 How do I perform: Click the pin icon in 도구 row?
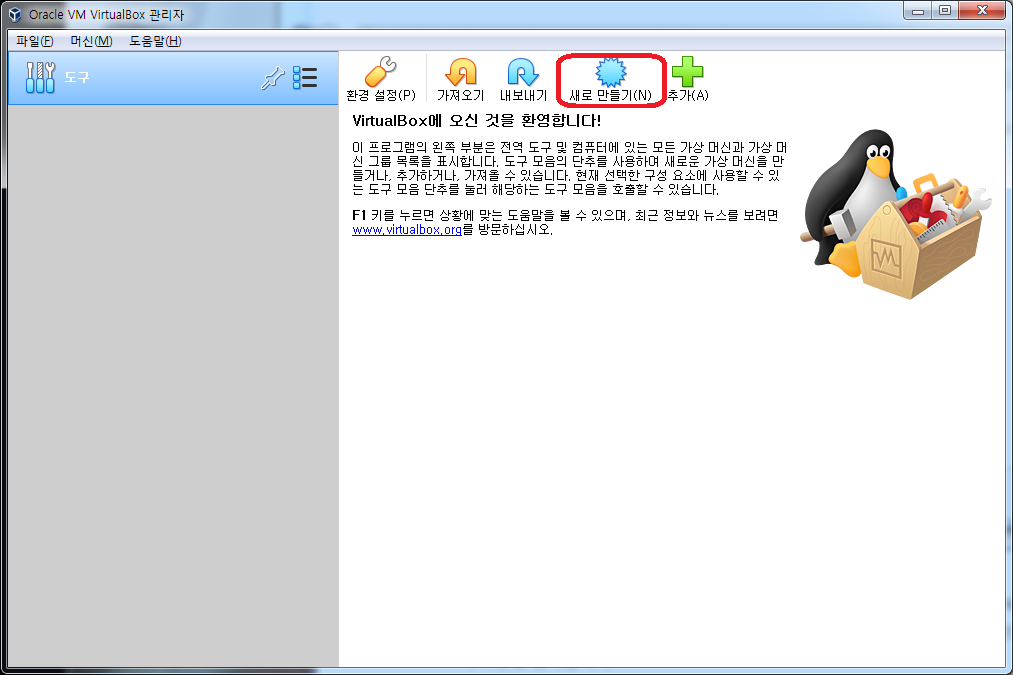pos(272,78)
